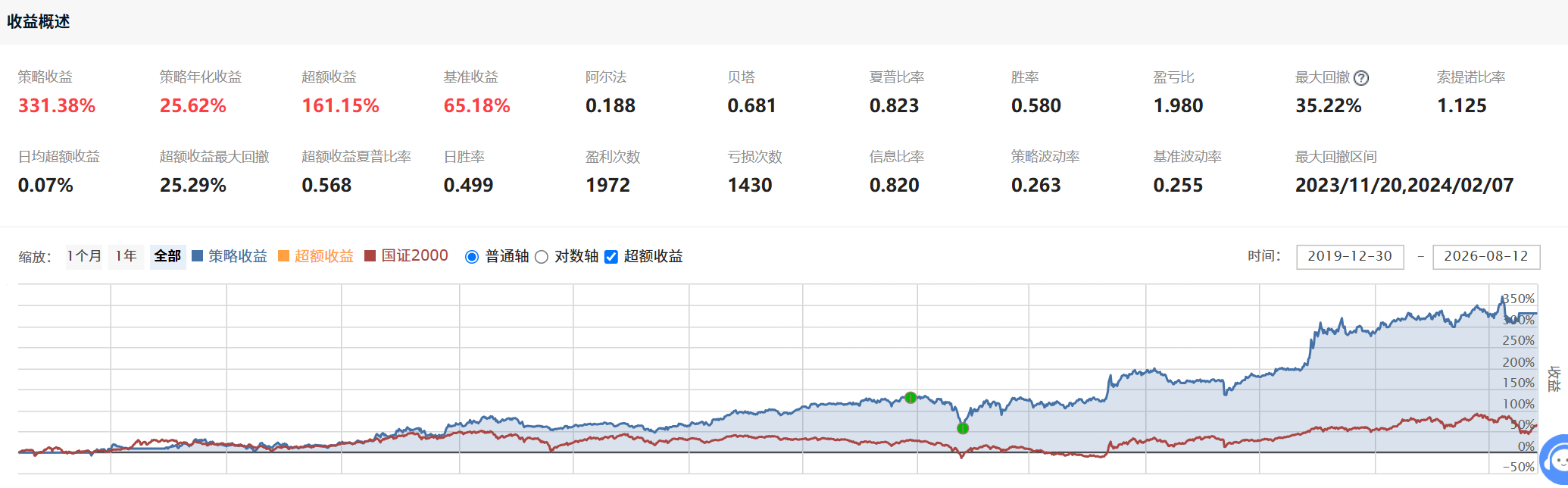The image size is (1568, 488).
Task: Uncheck the 超额收益 checkbox
Action: (611, 257)
